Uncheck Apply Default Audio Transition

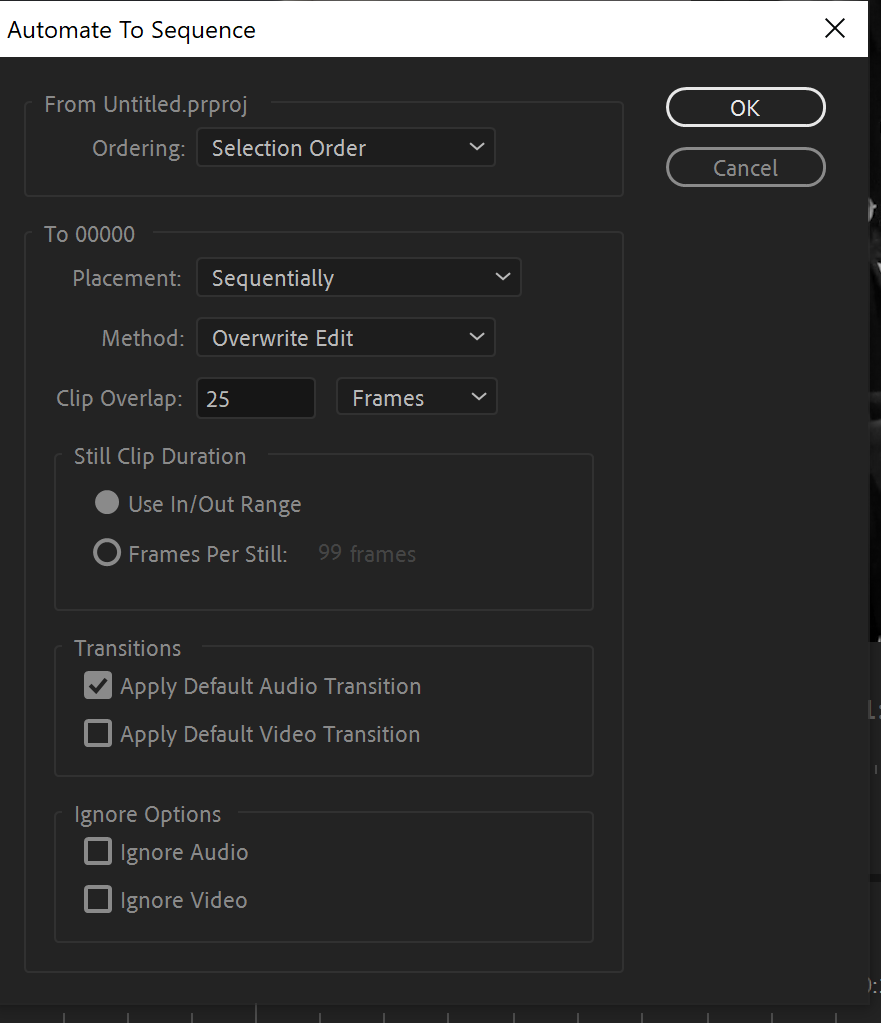click(x=98, y=686)
